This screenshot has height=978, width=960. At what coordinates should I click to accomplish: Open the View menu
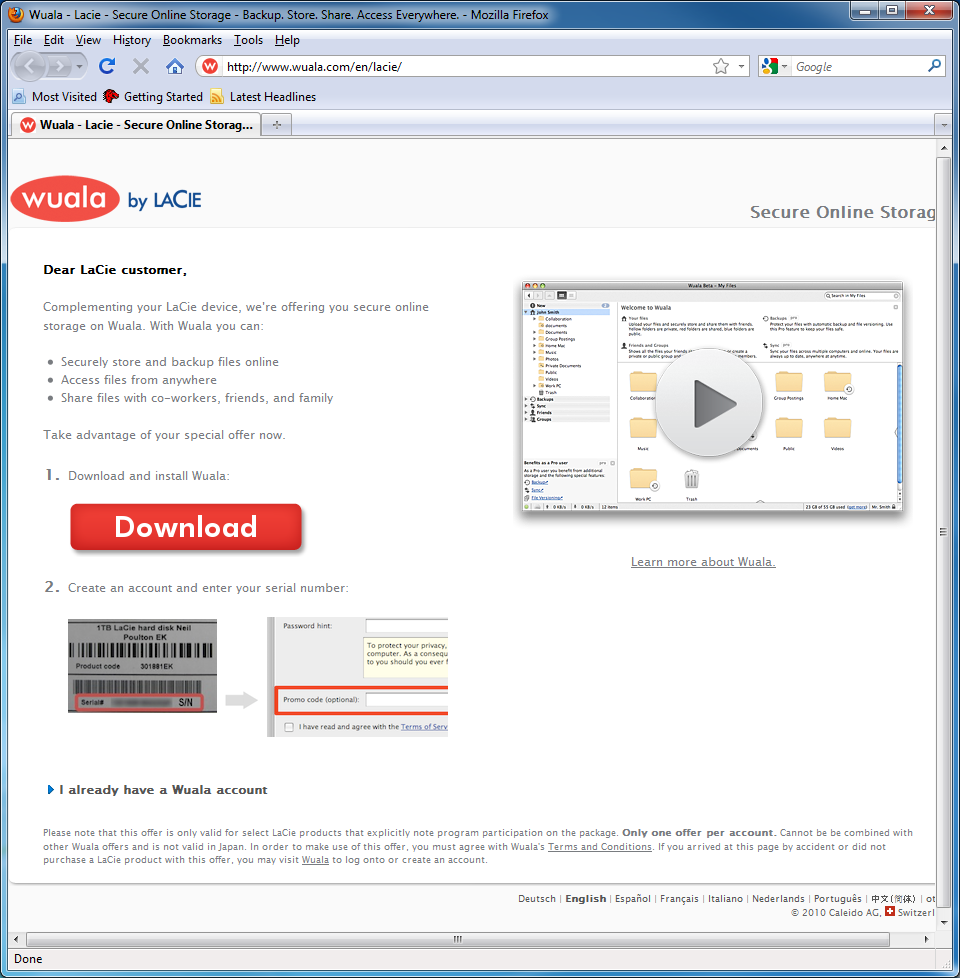point(88,40)
